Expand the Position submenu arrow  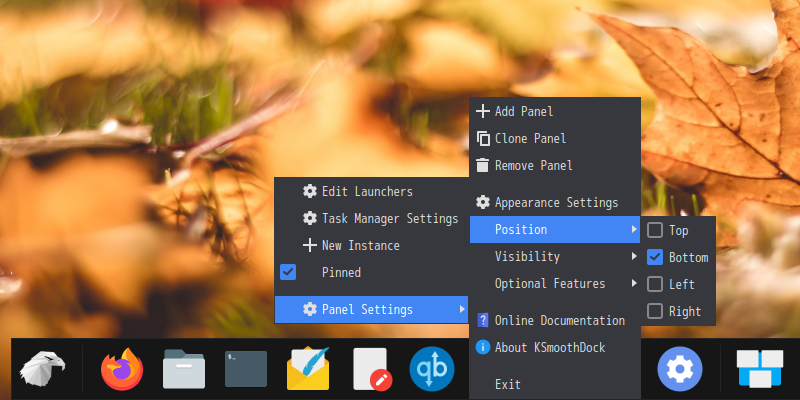[x=634, y=229]
